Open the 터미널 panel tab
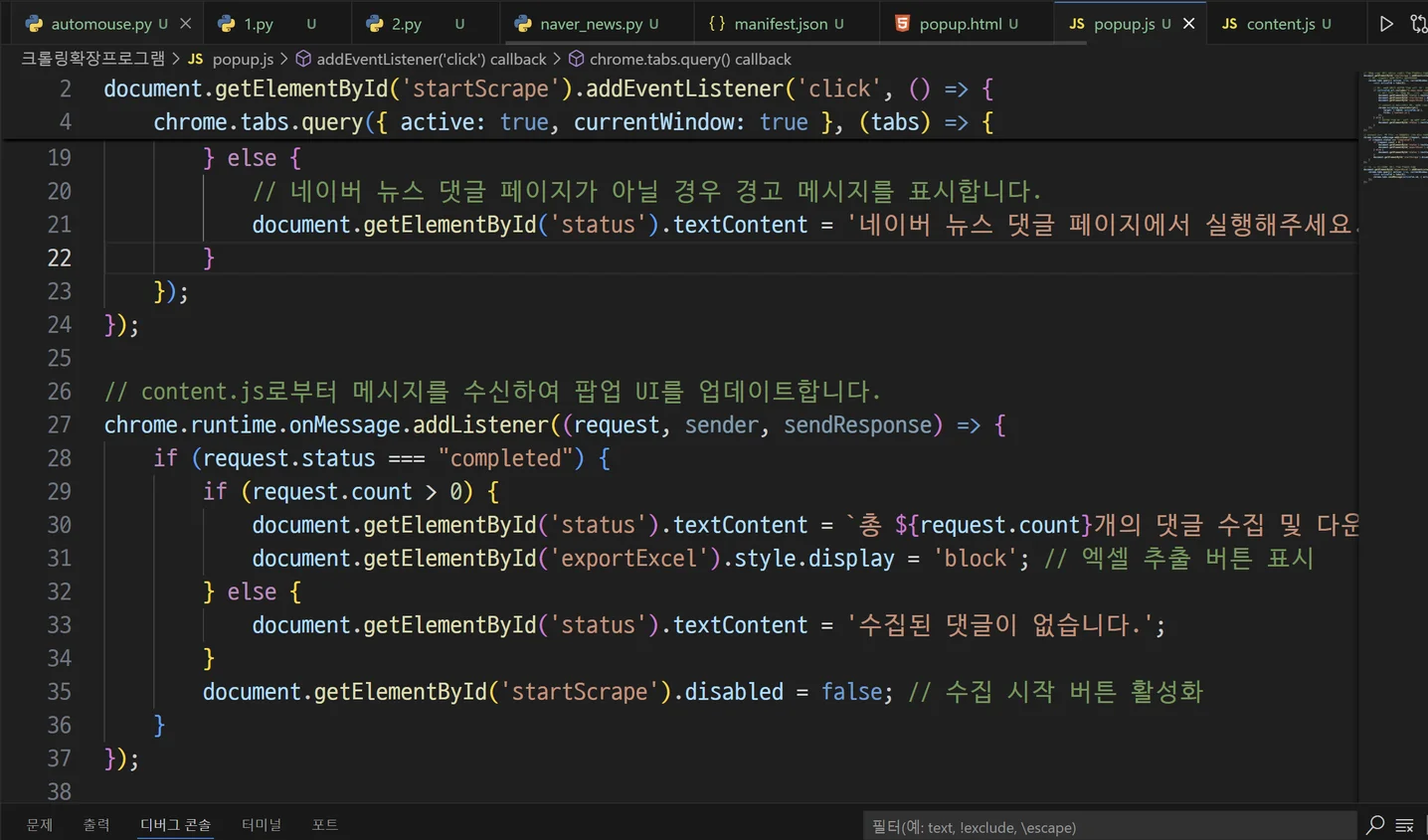Screen dimensions: 1428x840 pyautogui.click(x=262, y=824)
